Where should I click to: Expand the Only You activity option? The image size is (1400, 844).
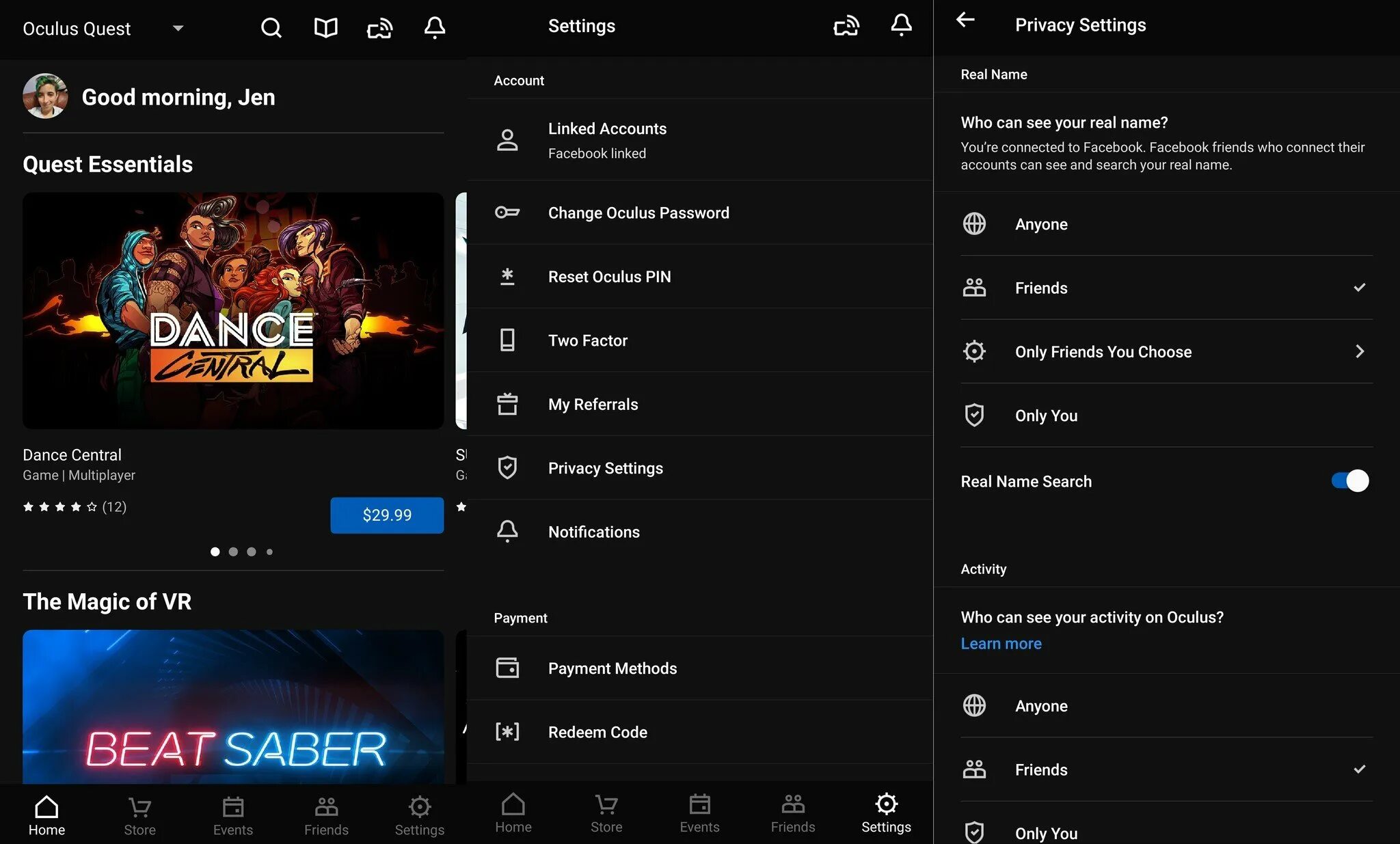[x=1165, y=832]
